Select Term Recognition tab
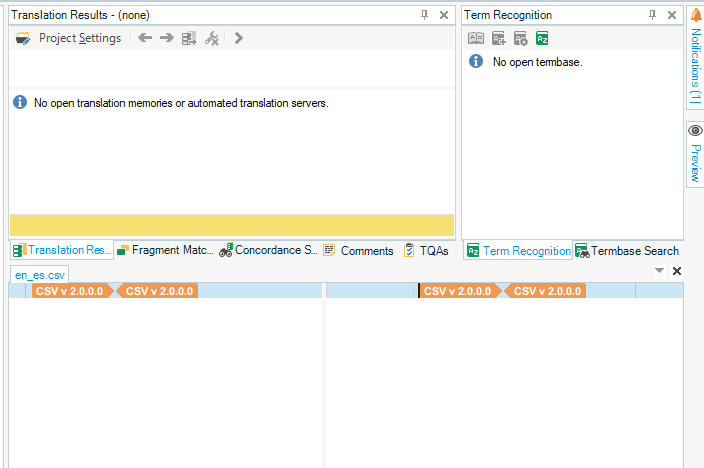 pyautogui.click(x=518, y=251)
